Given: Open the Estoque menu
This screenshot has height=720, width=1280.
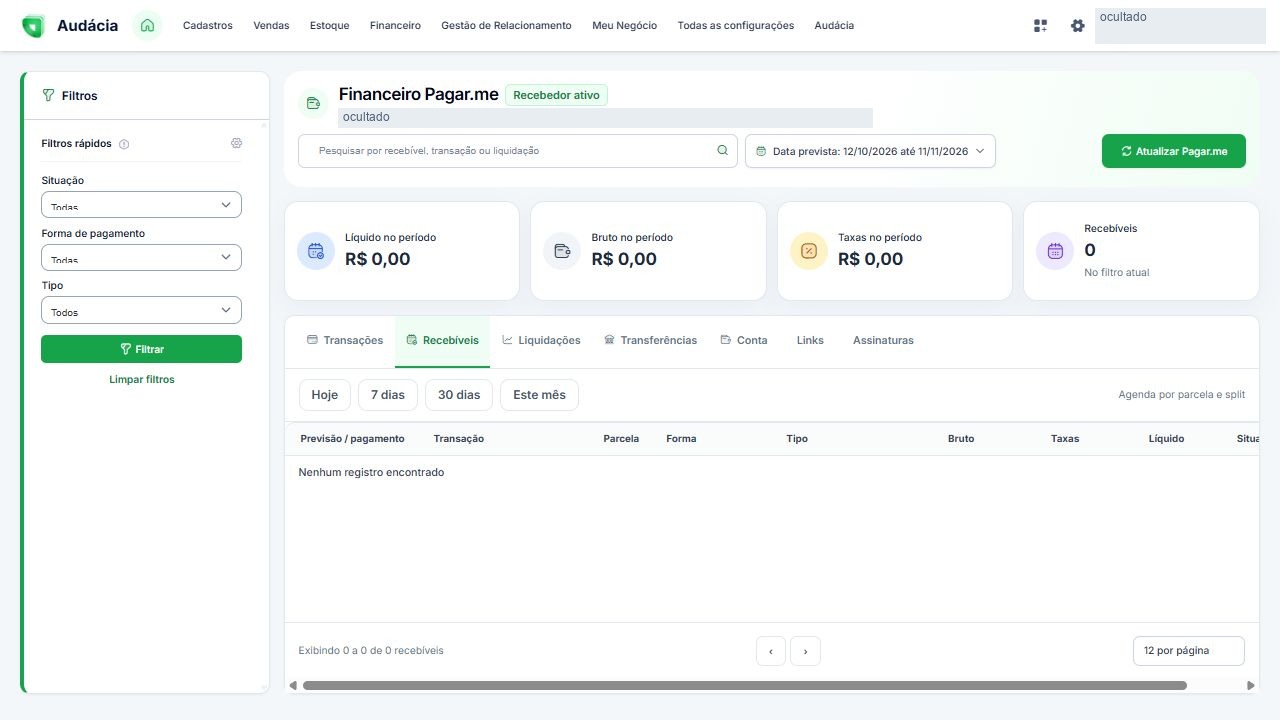Looking at the screenshot, I should [330, 26].
